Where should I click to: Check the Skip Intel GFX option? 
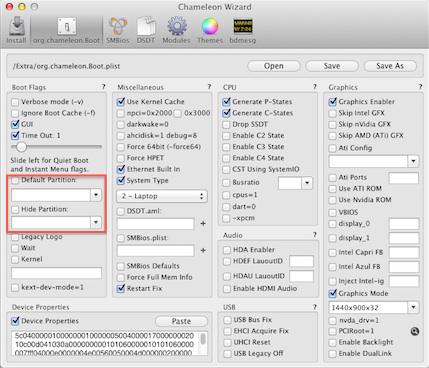click(x=332, y=113)
